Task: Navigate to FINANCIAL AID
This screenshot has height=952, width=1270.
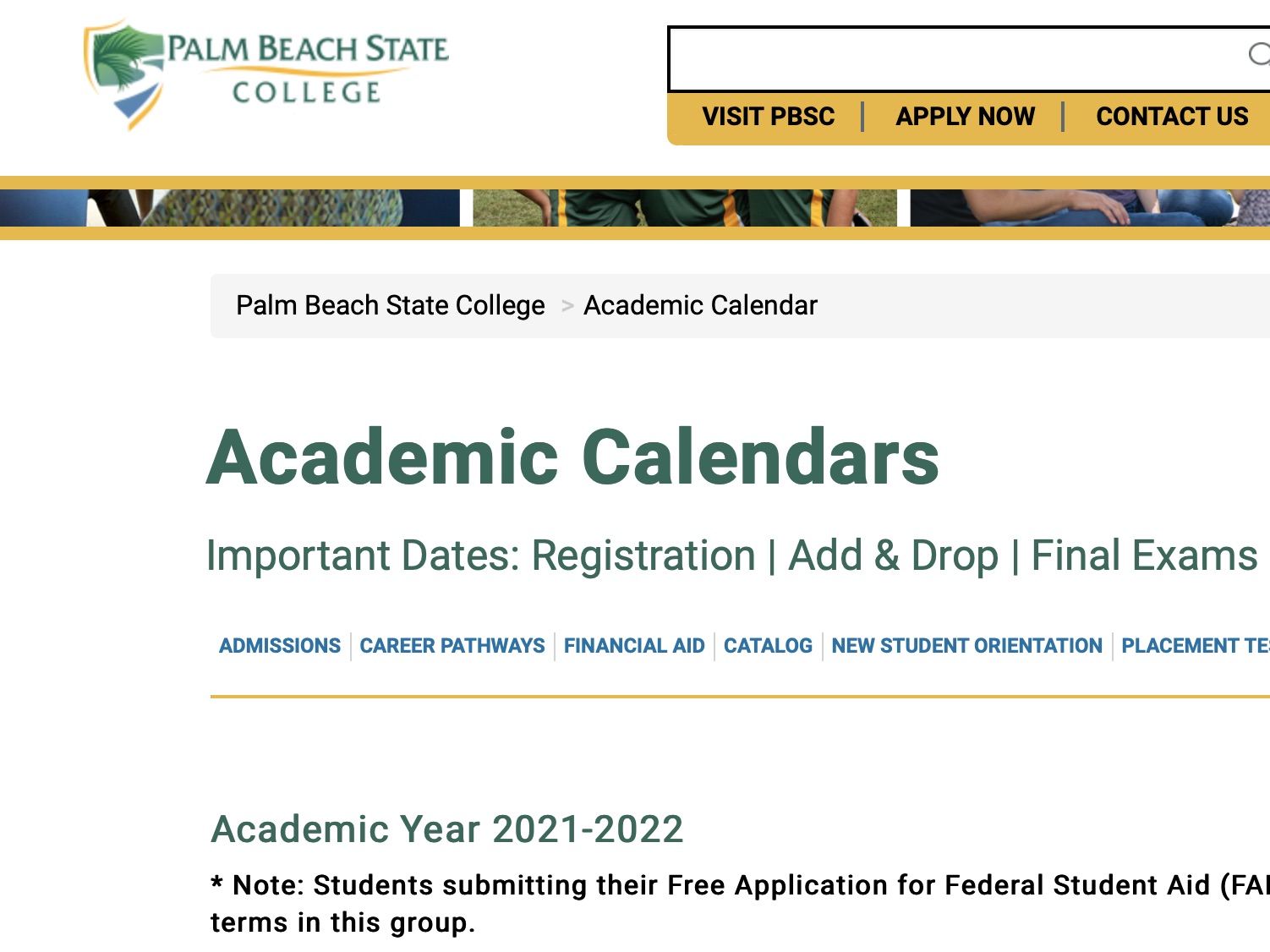Action: pos(634,646)
